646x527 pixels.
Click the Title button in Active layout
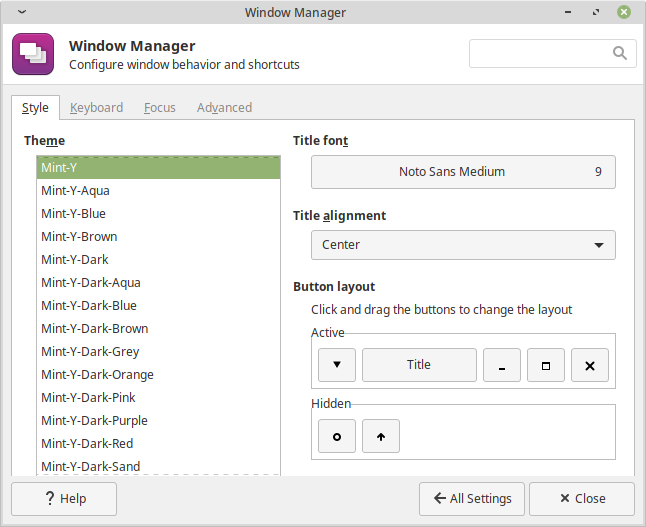click(x=419, y=365)
